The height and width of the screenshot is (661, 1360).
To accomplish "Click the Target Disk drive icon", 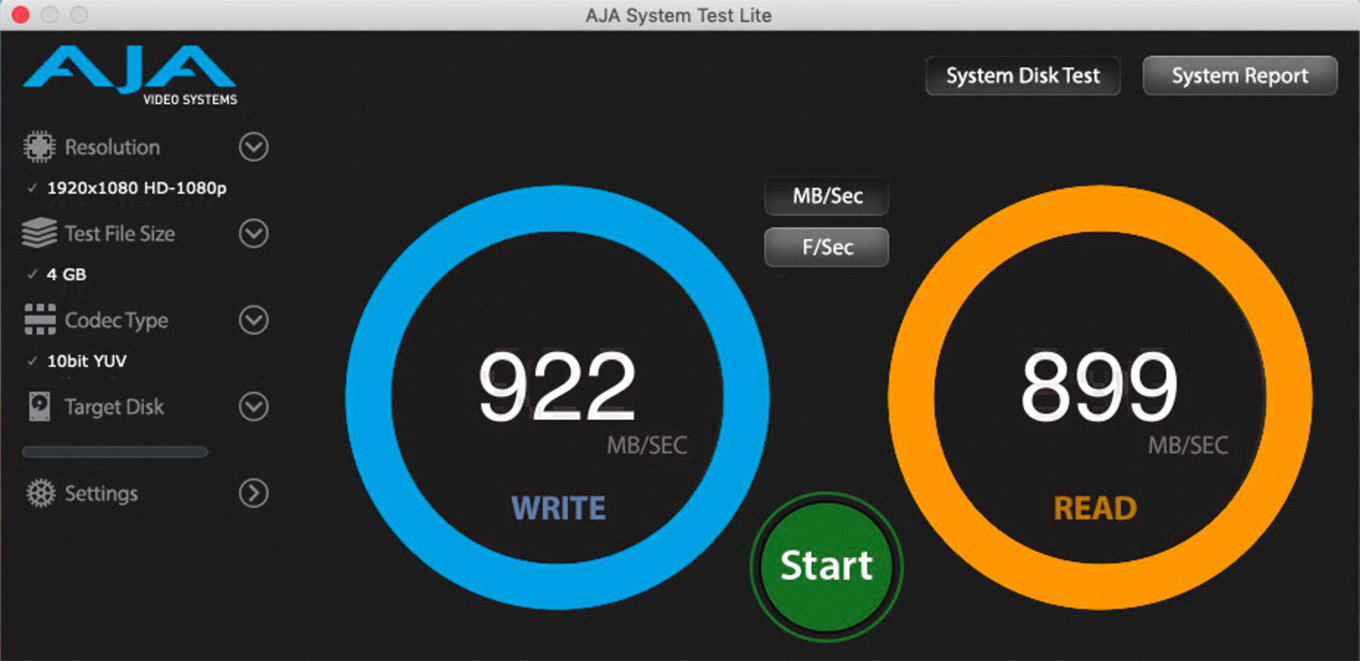I will [39, 407].
